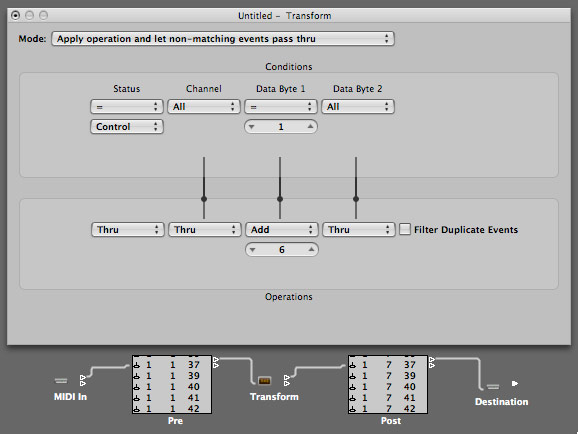The image size is (578, 434).
Task: Click the Post label
Action: (391, 421)
